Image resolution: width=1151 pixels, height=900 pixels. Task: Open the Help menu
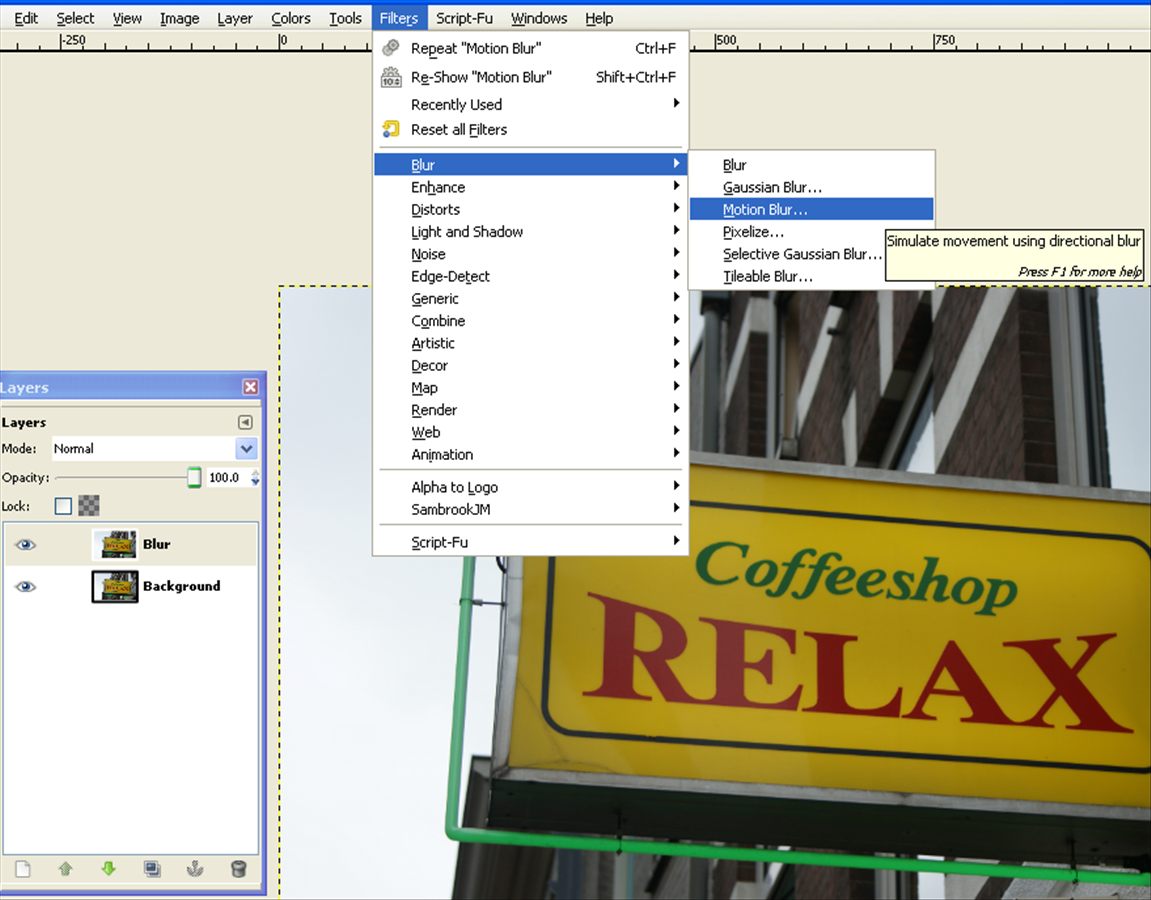pyautogui.click(x=599, y=18)
